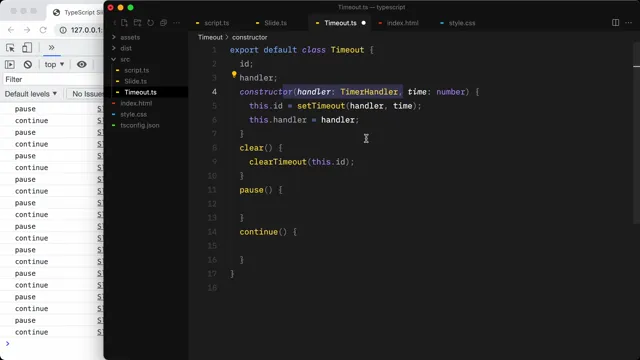
Task: Select the TypeScript browser tab
Action: (x=78, y=13)
